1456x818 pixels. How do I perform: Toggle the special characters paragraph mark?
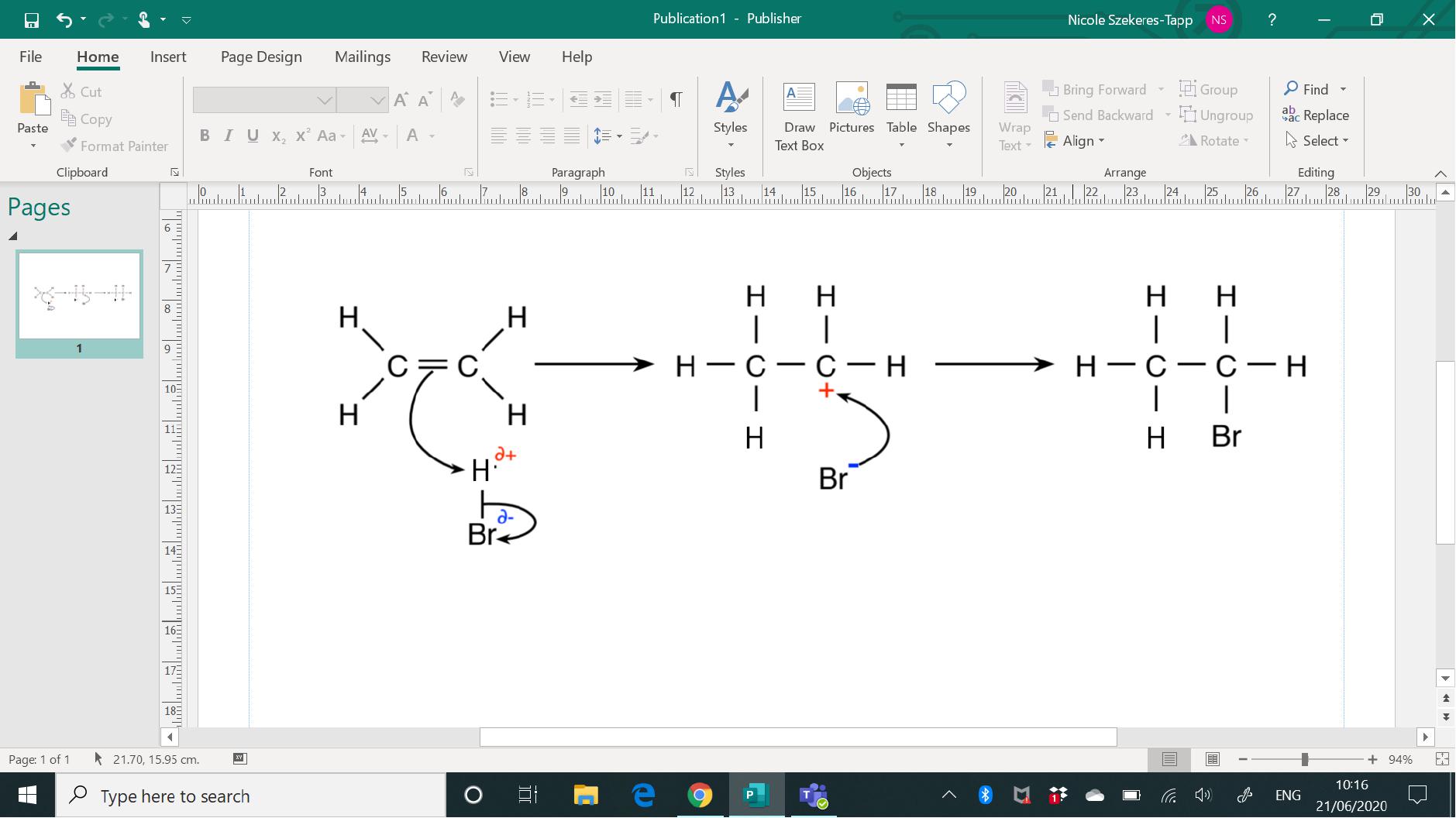(676, 99)
